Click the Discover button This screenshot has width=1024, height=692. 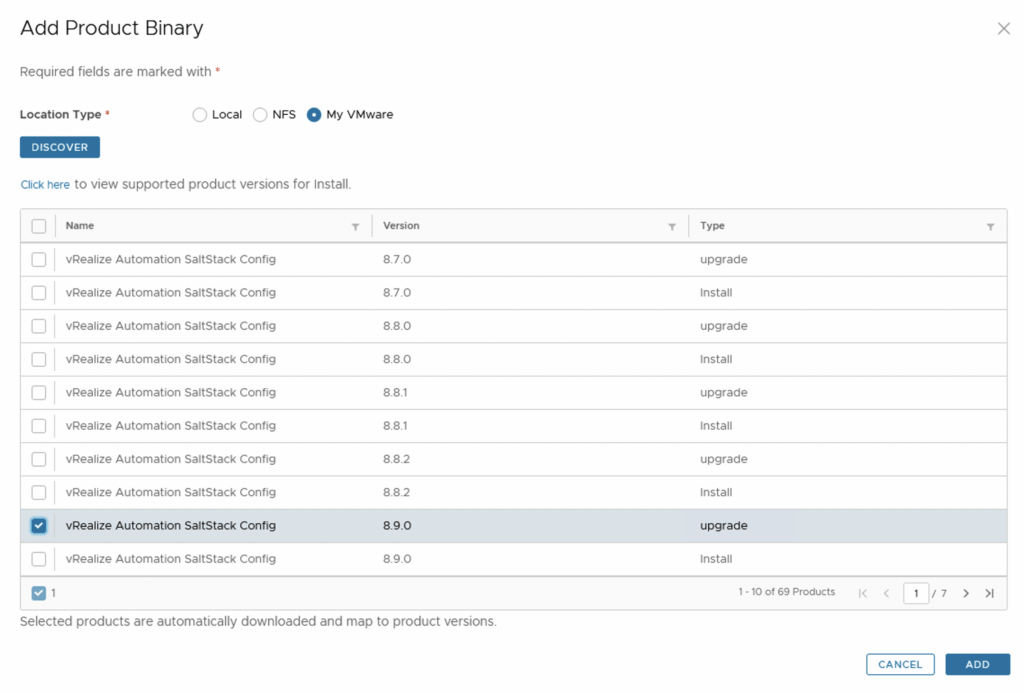[x=60, y=147]
